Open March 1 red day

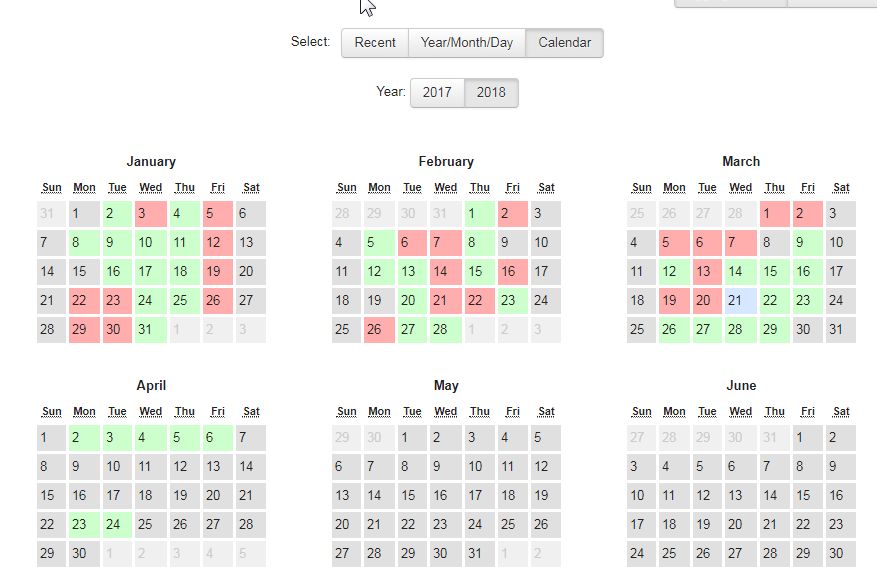[x=775, y=214]
